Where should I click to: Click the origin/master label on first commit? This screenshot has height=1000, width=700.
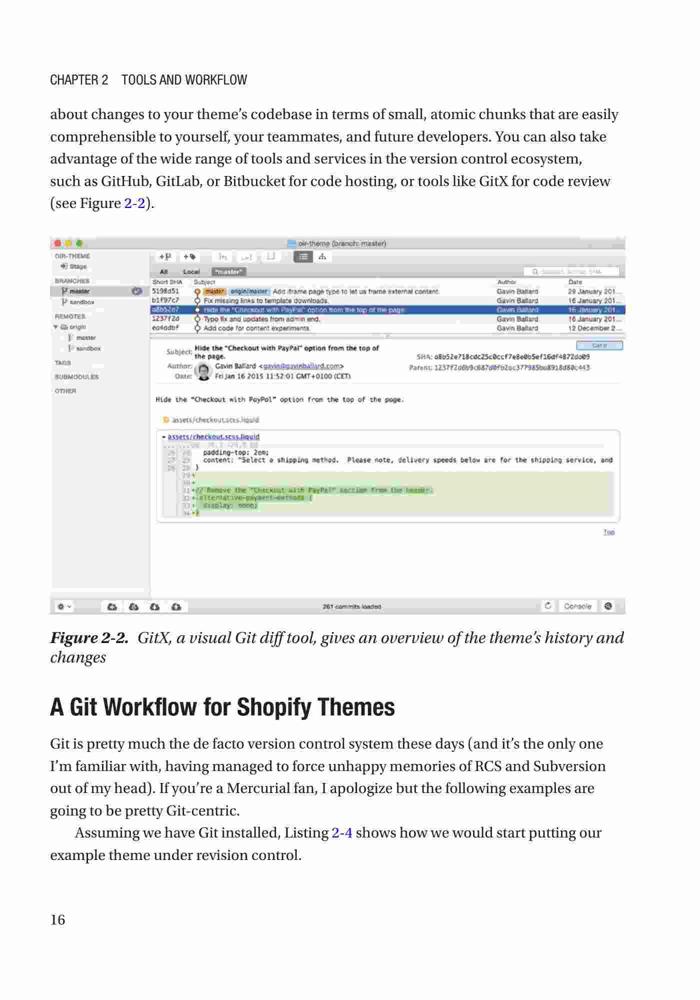tap(249, 291)
